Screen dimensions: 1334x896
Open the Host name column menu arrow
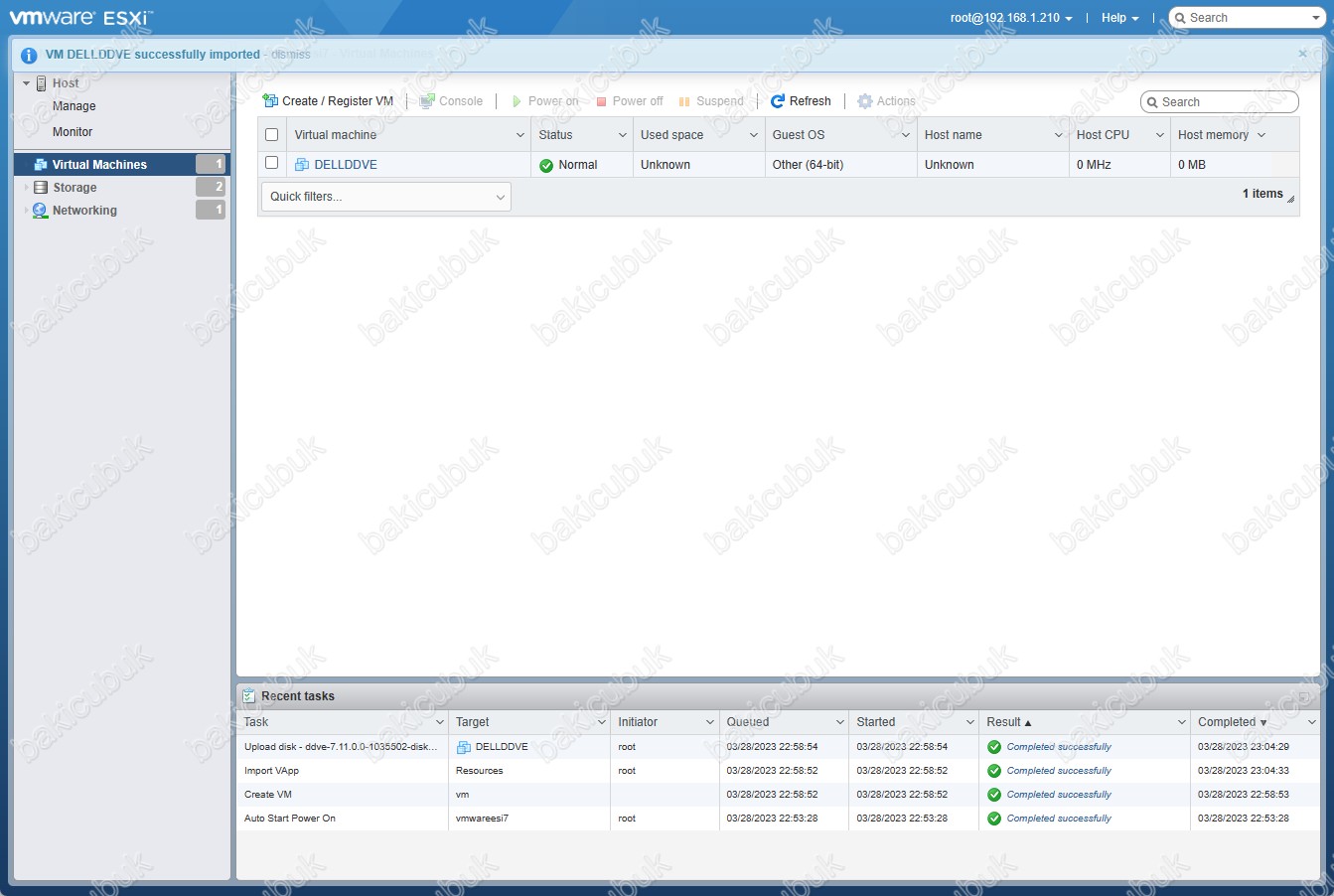[x=1059, y=135]
